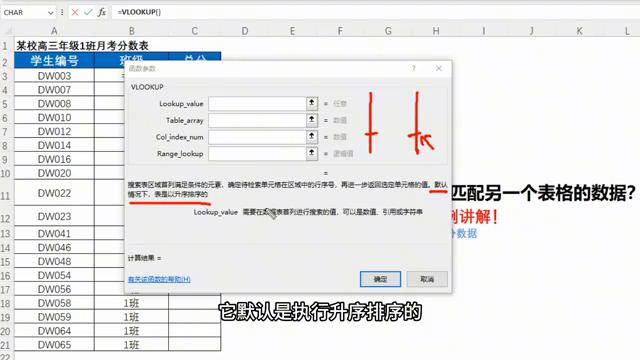Select cell containing DW020
The image size is (640, 360).
(x=54, y=173)
